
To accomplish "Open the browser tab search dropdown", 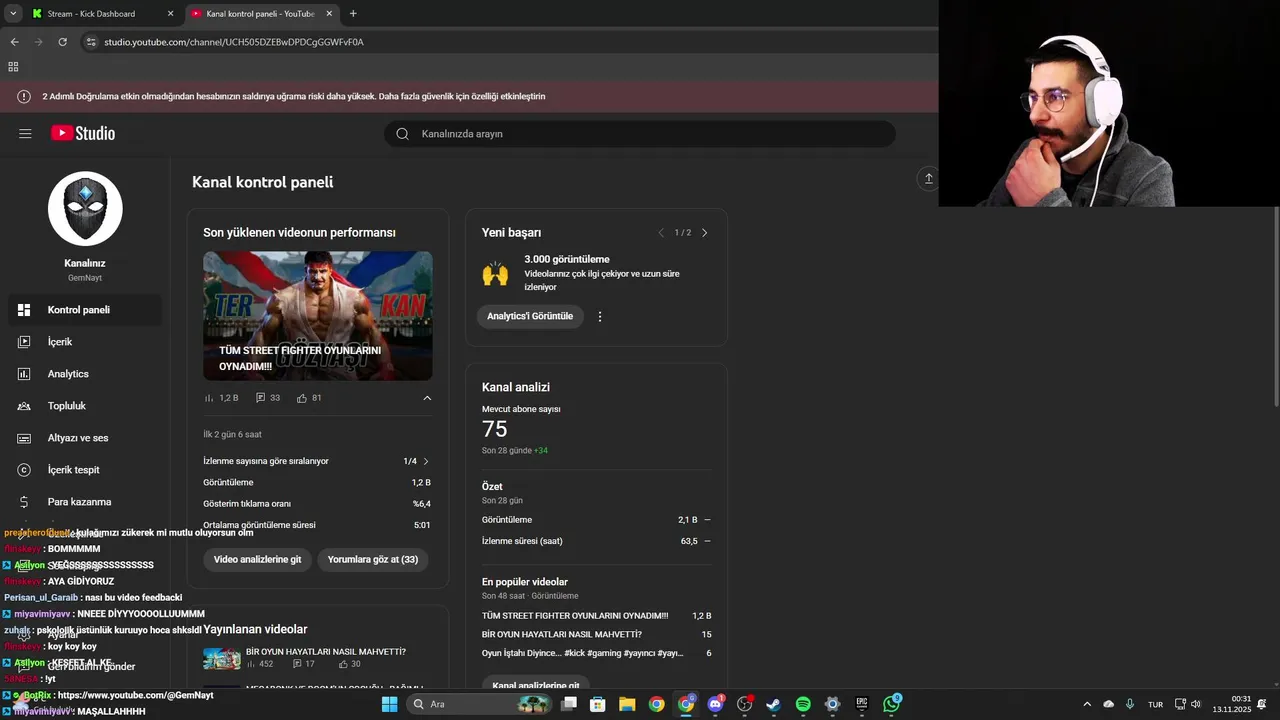I will click(13, 14).
